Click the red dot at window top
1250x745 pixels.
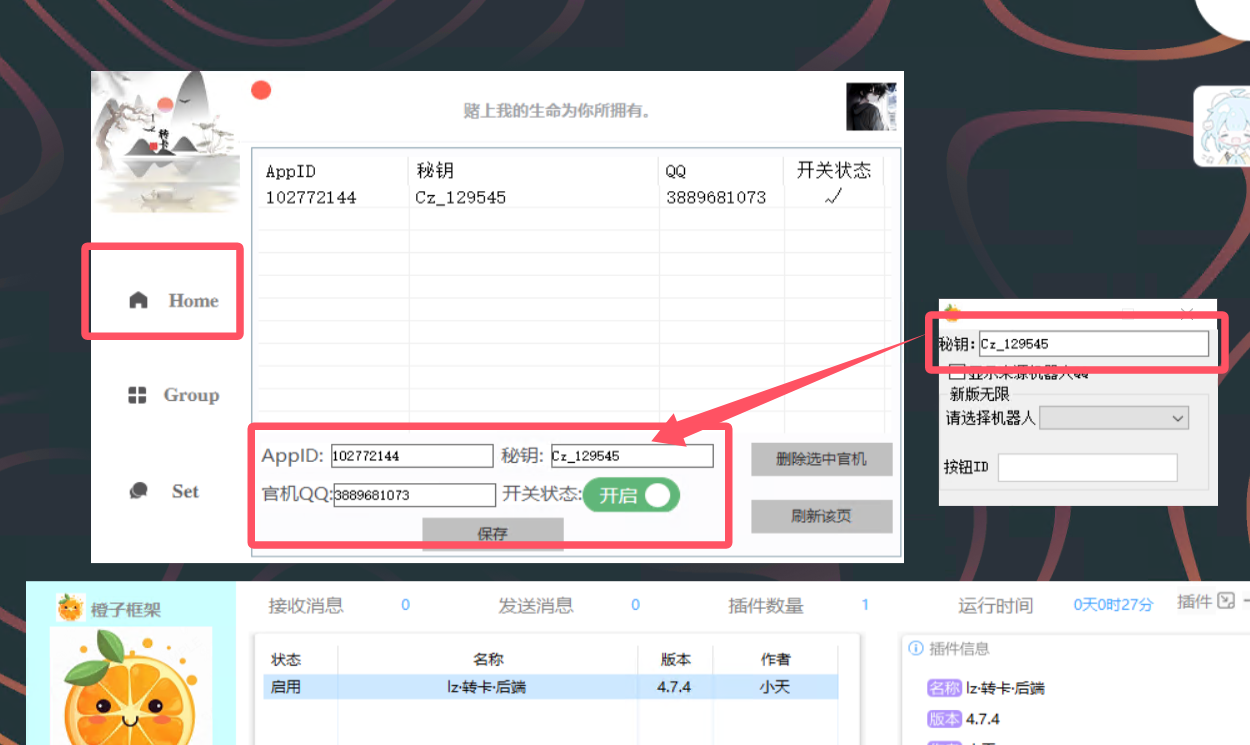click(261, 90)
